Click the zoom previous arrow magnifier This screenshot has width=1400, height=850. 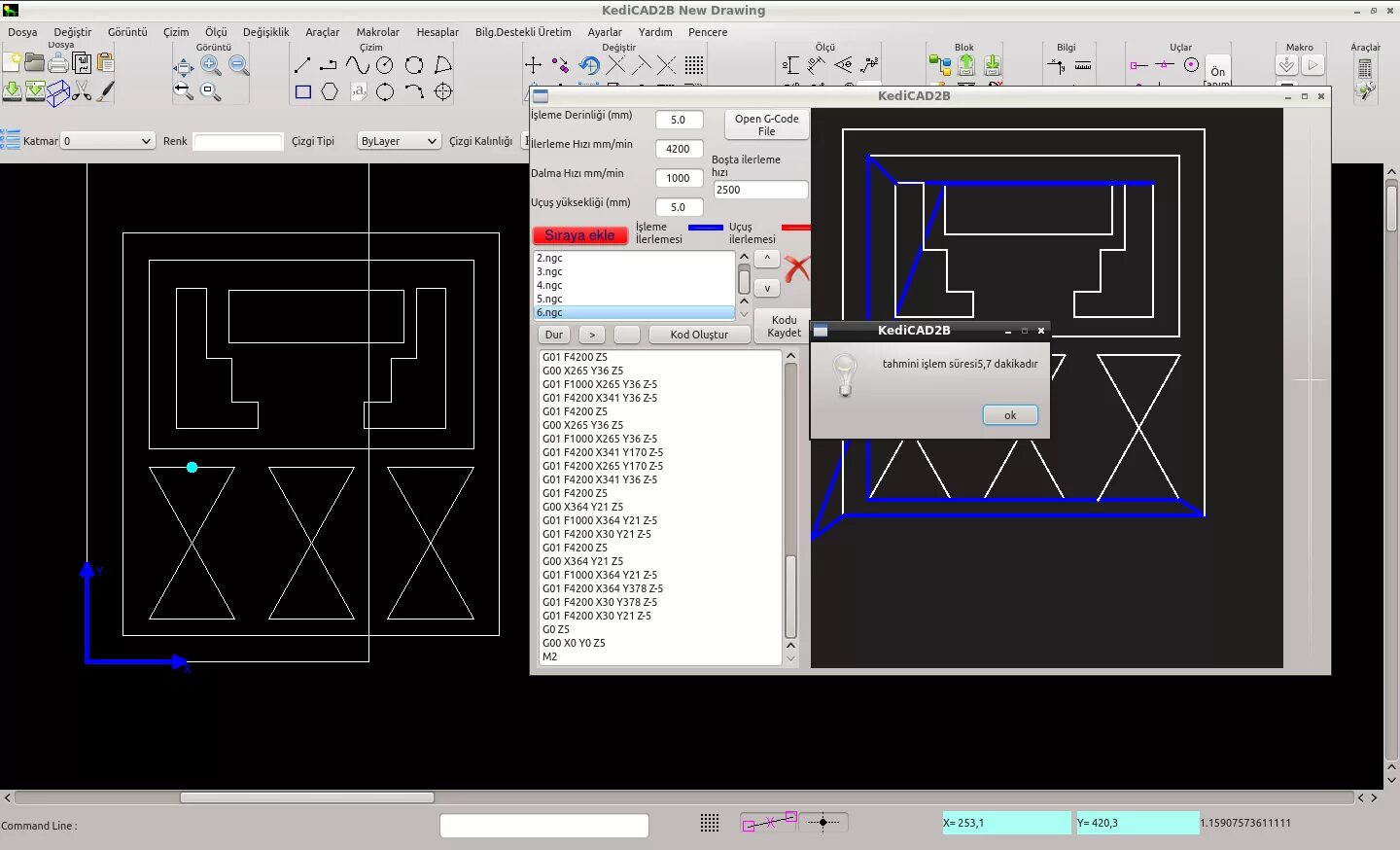coord(183,91)
